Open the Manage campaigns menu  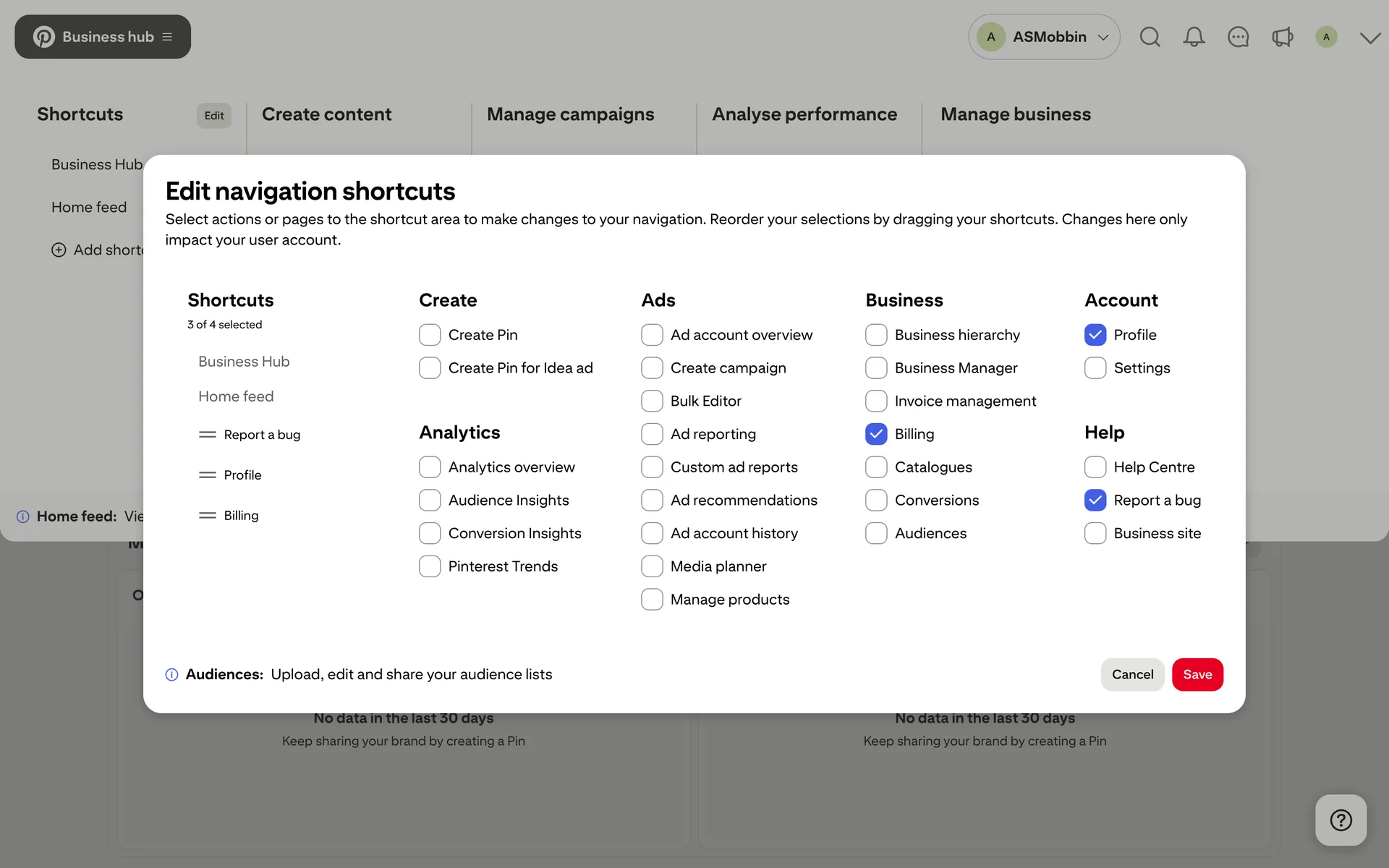pyautogui.click(x=570, y=114)
